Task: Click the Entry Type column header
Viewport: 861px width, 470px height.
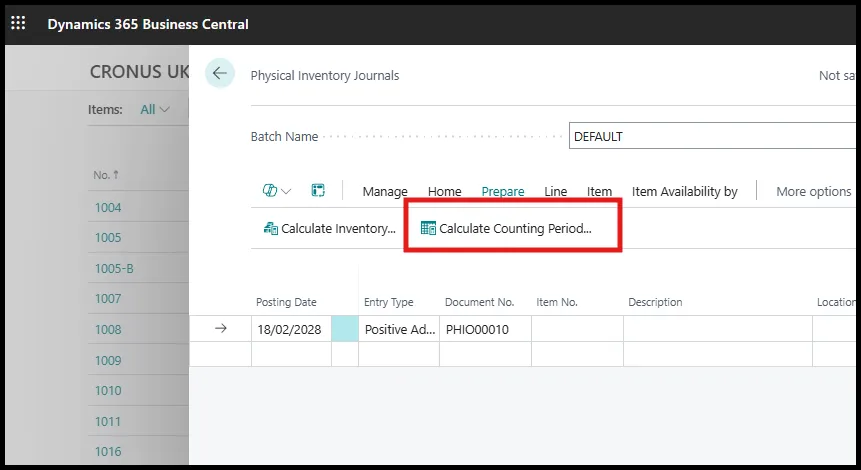Action: [389, 302]
